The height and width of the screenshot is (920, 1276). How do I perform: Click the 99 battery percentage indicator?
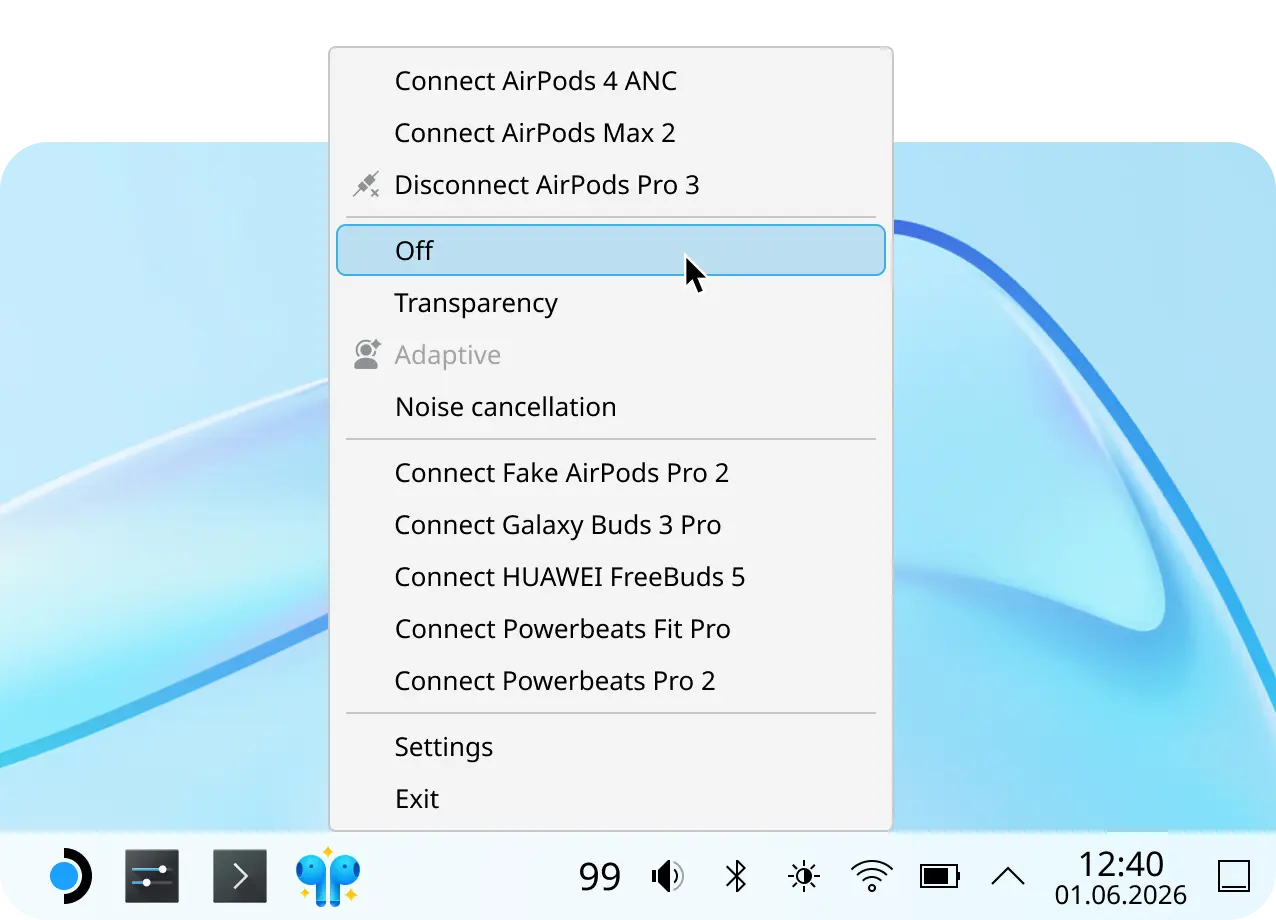pyautogui.click(x=600, y=878)
